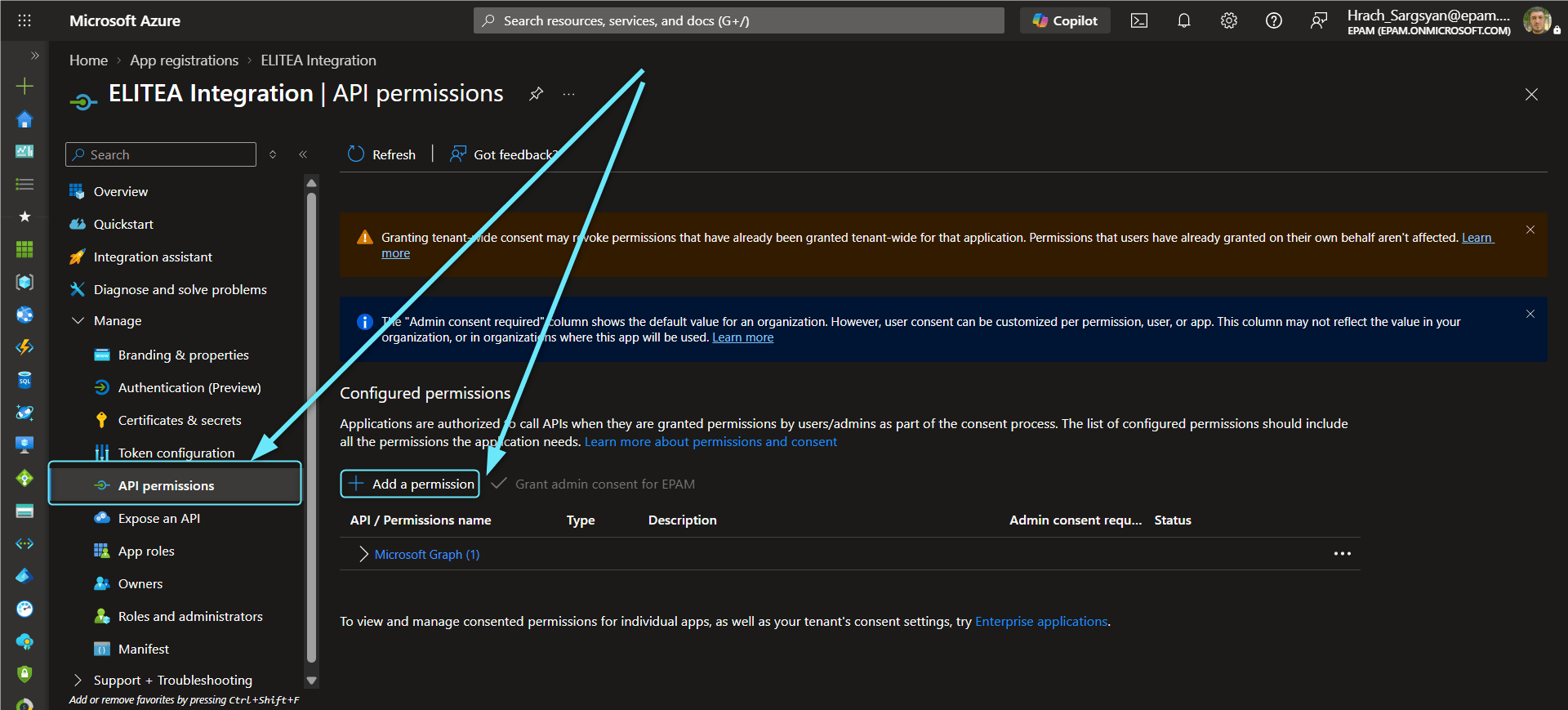The image size is (1568, 710).
Task: Click Grant admin consent for EPAM
Action: coord(593,484)
